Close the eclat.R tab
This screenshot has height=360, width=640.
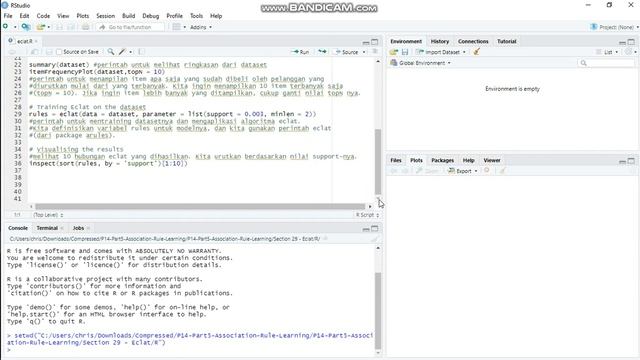click(x=36, y=41)
